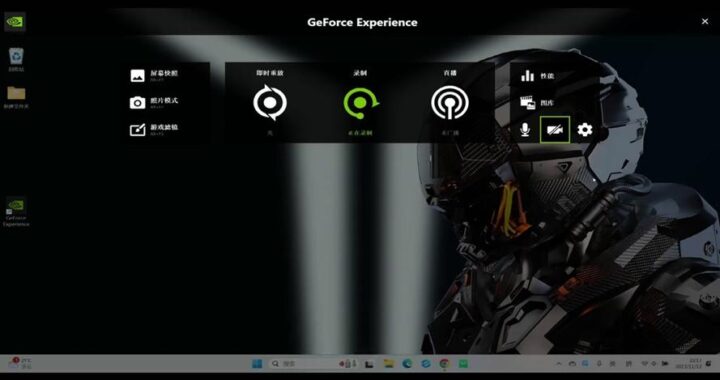Toggle the microphone in the overlay
This screenshot has height=380, width=720.
(x=525, y=130)
